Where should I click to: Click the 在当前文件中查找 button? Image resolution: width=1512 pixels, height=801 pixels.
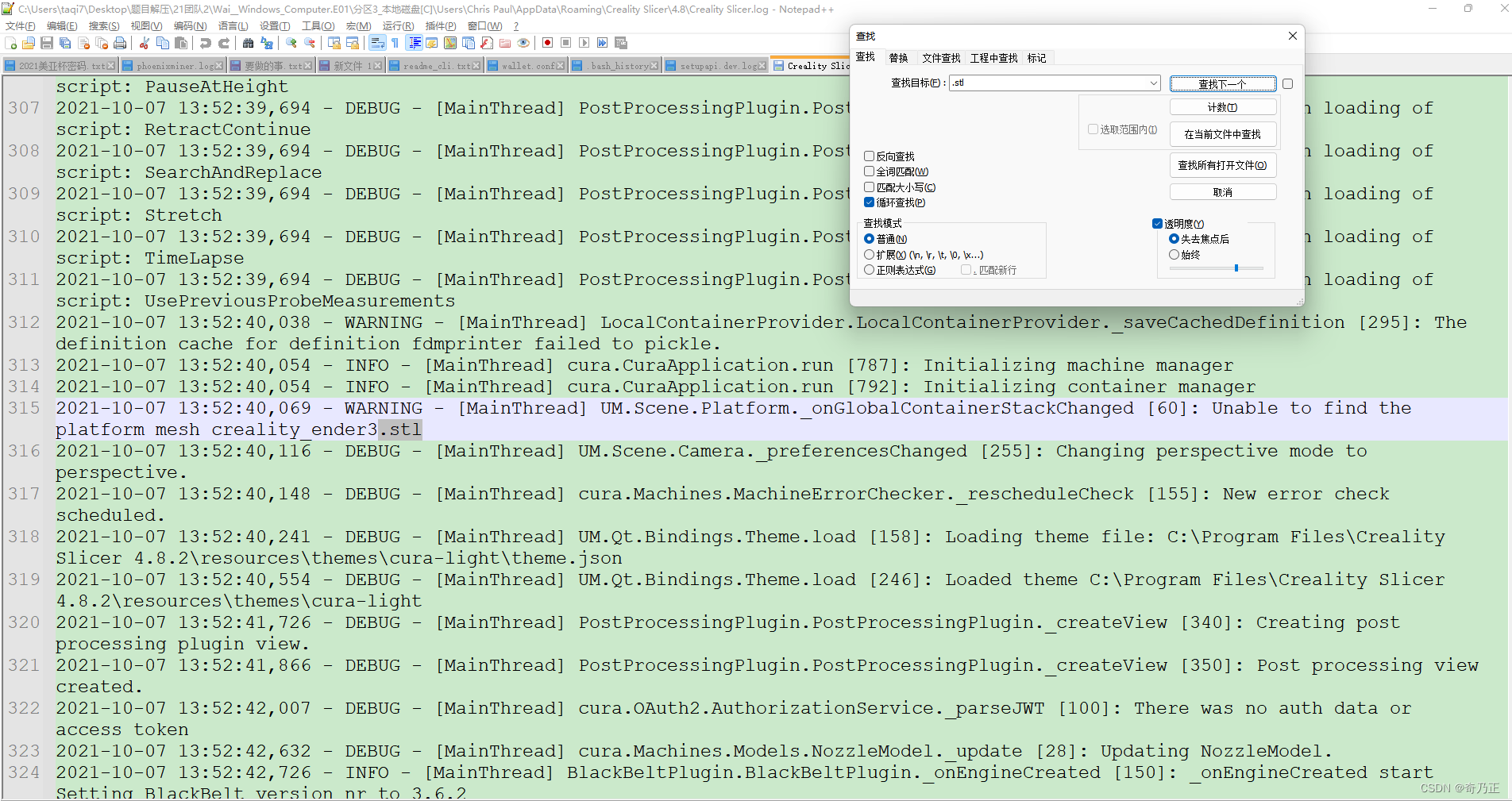pyautogui.click(x=1223, y=134)
